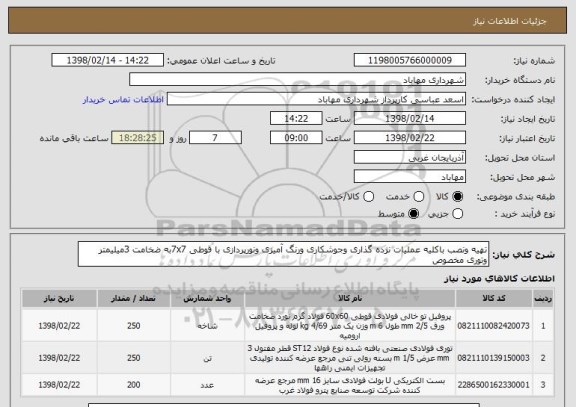576x407 pixels.
Task: Choose the متوسط purchase type radio
Action: [x=414, y=214]
